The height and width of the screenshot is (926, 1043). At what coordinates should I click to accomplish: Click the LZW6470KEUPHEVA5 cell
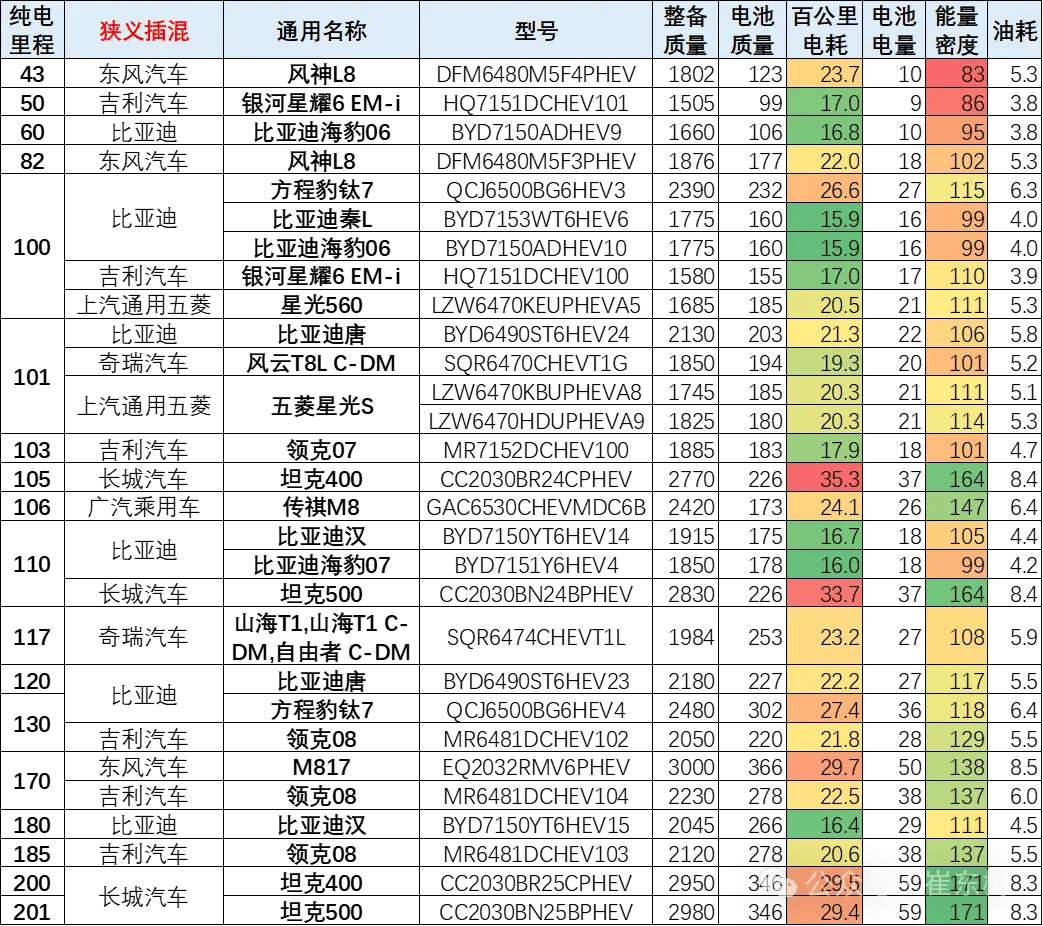pyautogui.click(x=536, y=305)
